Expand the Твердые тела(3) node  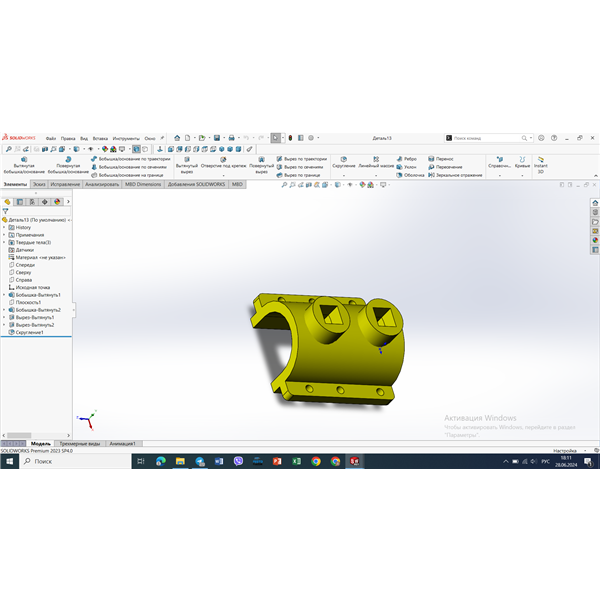point(4,242)
